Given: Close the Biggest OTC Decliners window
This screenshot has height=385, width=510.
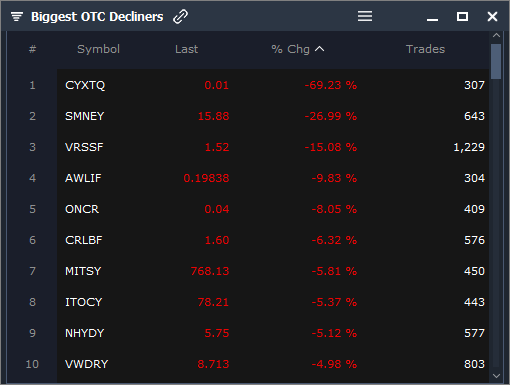Looking at the screenshot, I should (x=492, y=16).
